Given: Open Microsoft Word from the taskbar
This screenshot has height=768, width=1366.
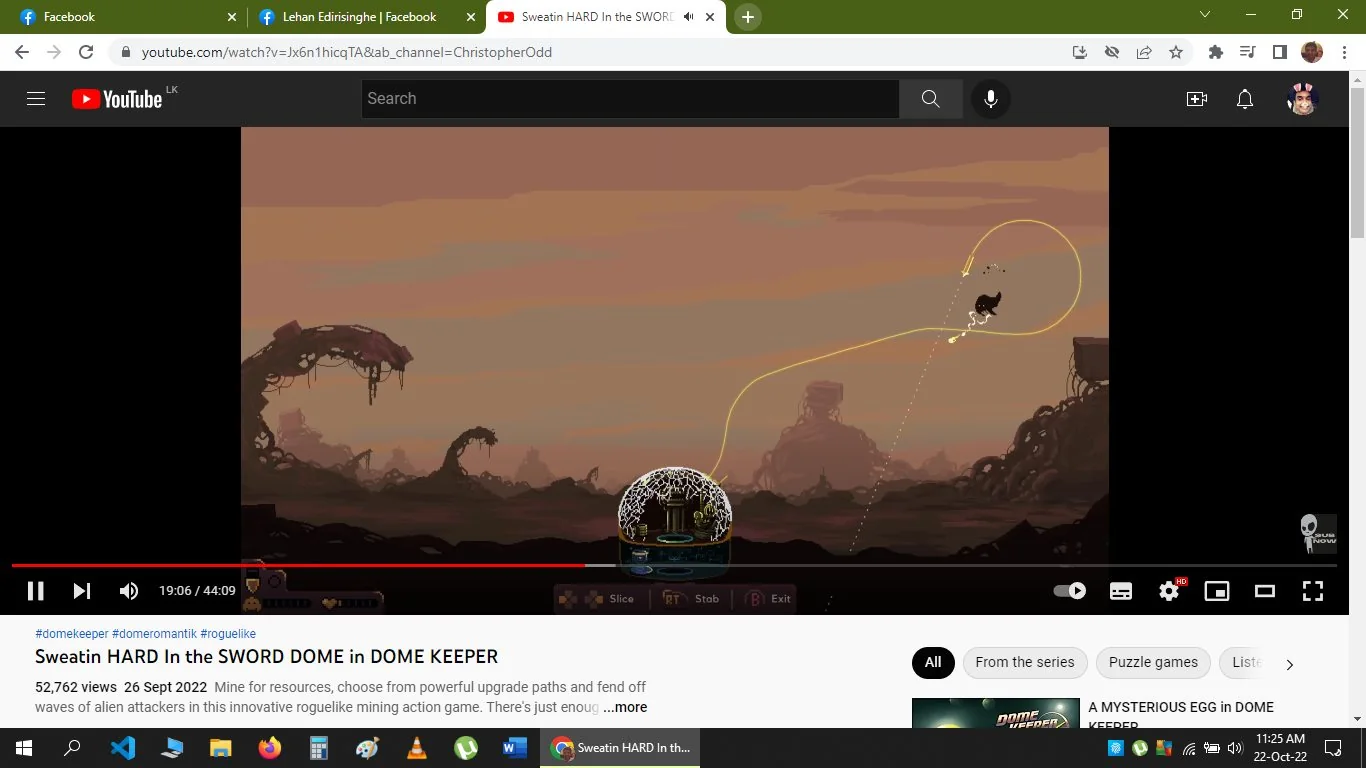Looking at the screenshot, I should 515,748.
